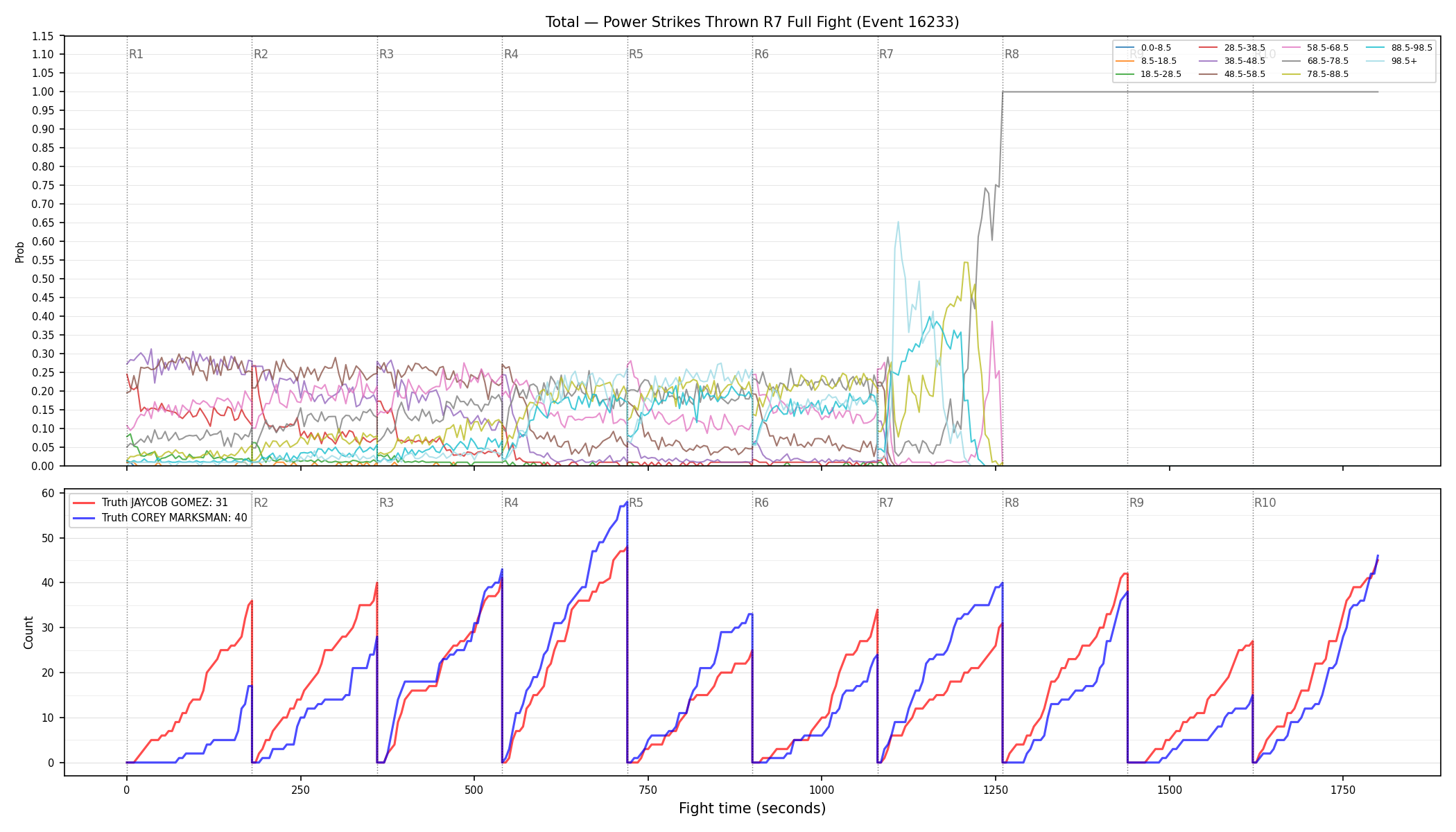Click round label 'R5' in the count chart
The width and height of the screenshot is (1456, 832).
(x=636, y=503)
